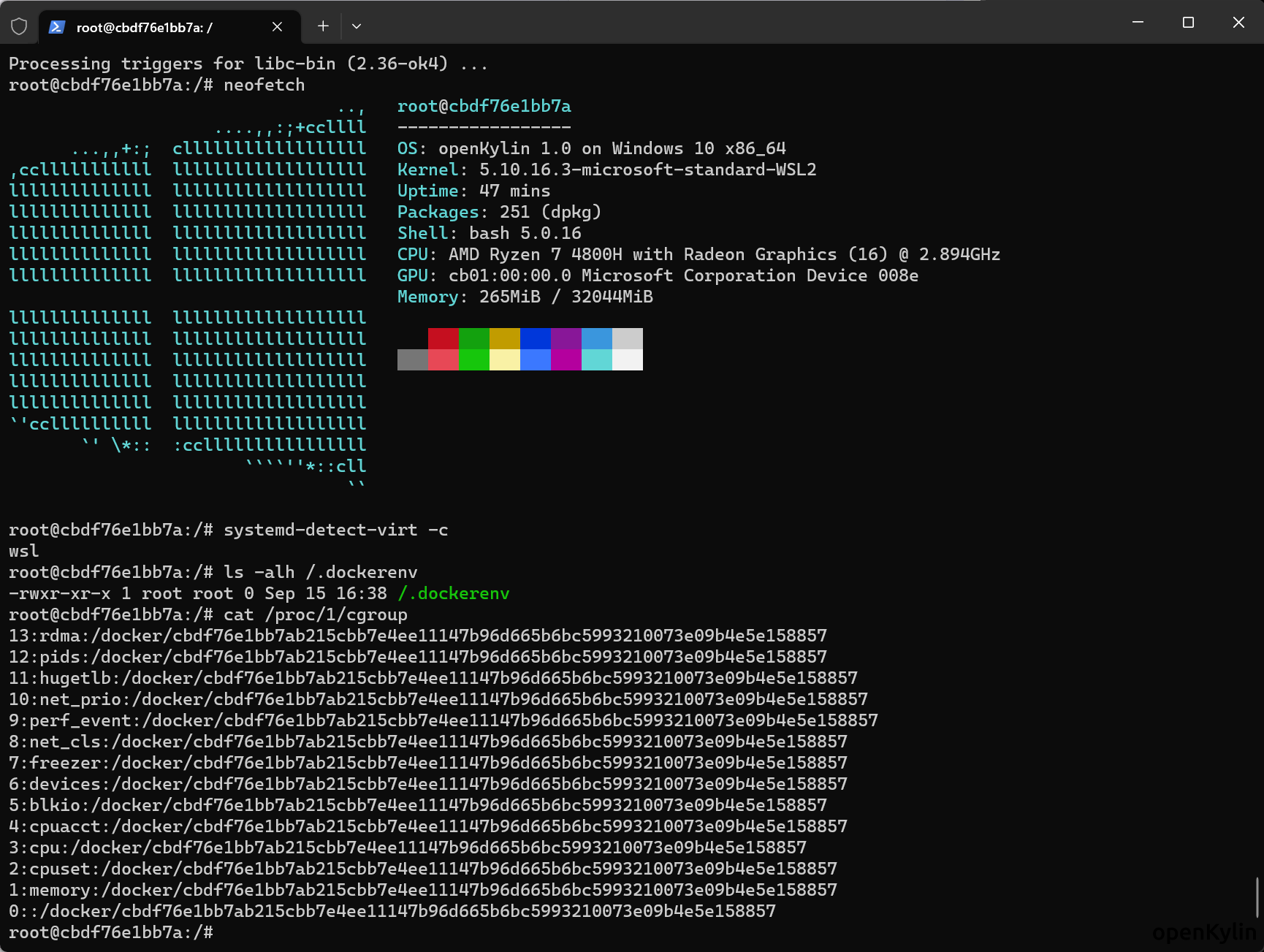Viewport: 1264px width, 952px height.
Task: Click the cyan root@cbdf76e1bb7a neofetch heading
Action: click(x=484, y=107)
